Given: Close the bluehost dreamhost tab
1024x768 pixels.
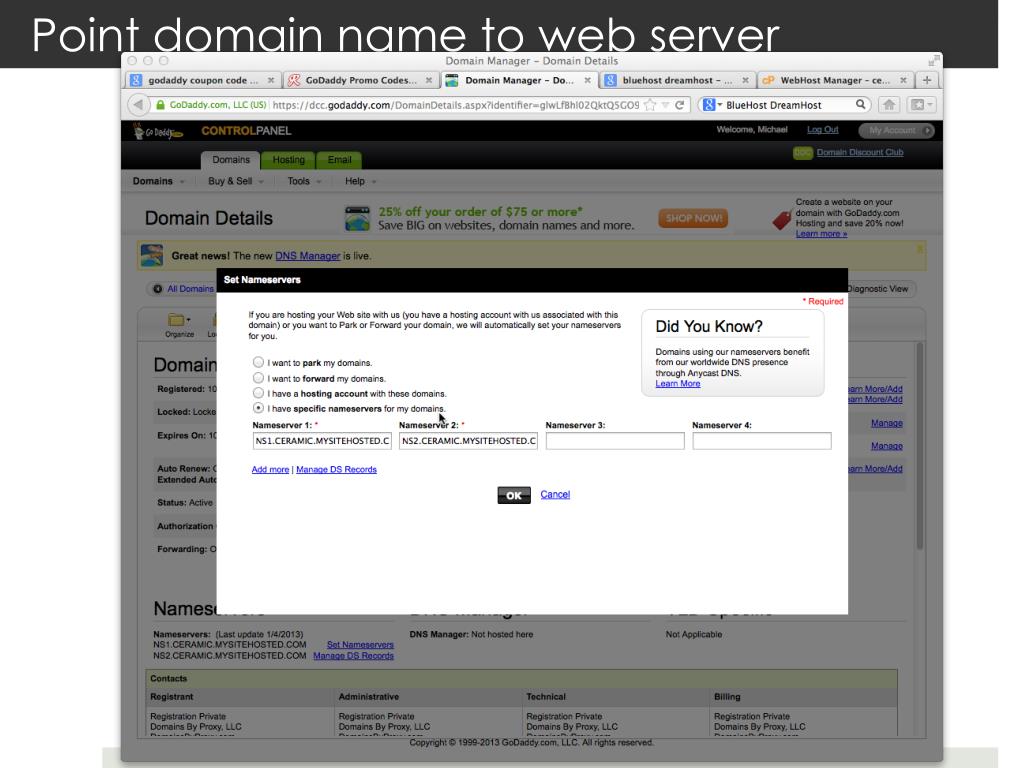Looking at the screenshot, I should click(x=745, y=80).
